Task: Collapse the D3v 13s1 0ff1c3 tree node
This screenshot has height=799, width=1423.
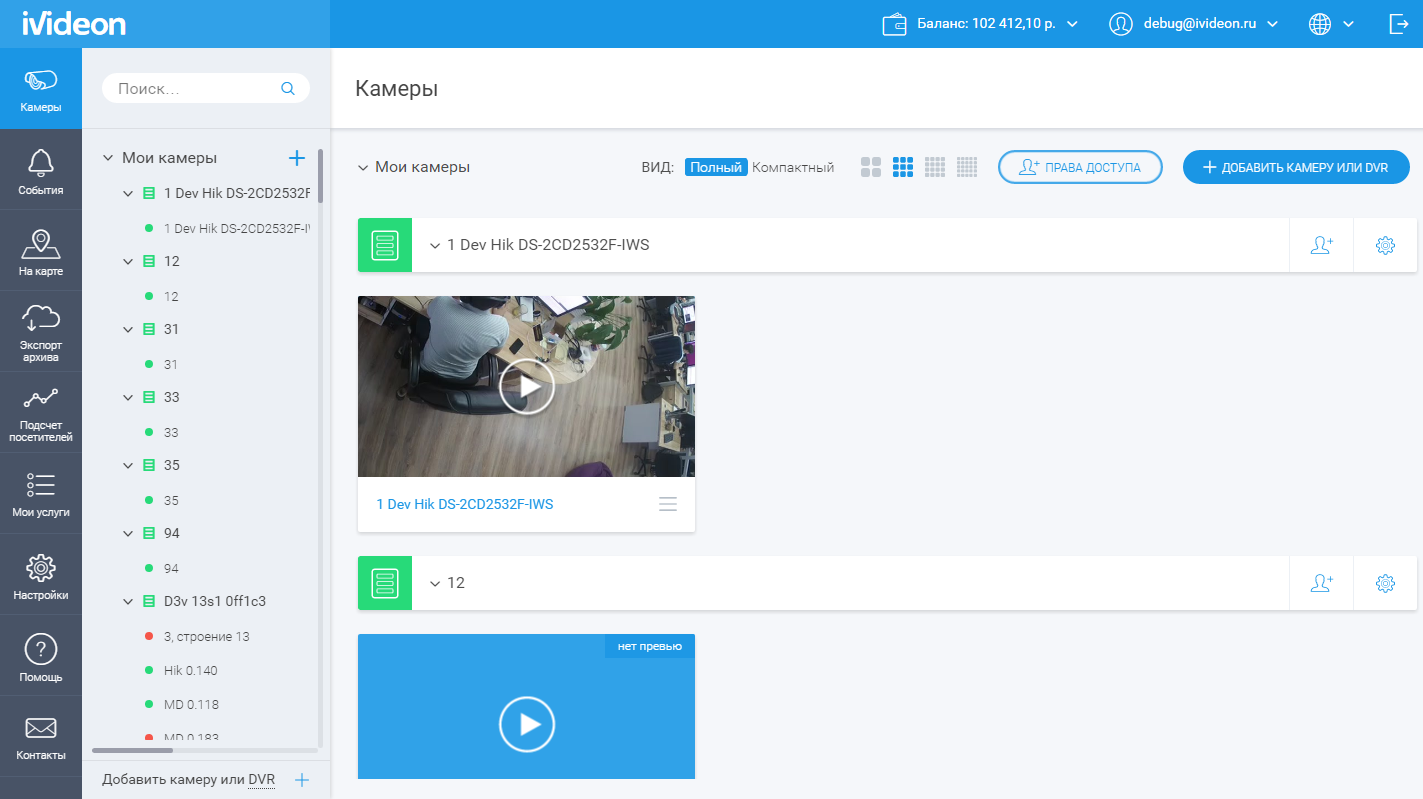Action: (128, 602)
